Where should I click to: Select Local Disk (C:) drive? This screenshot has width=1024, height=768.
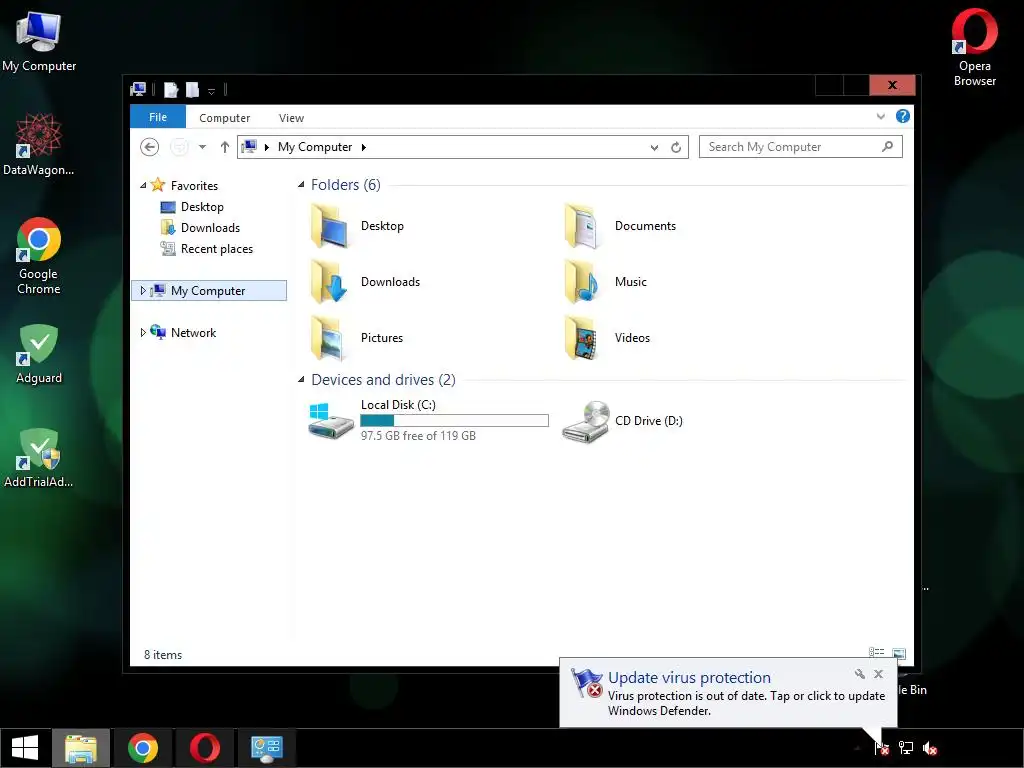(428, 421)
